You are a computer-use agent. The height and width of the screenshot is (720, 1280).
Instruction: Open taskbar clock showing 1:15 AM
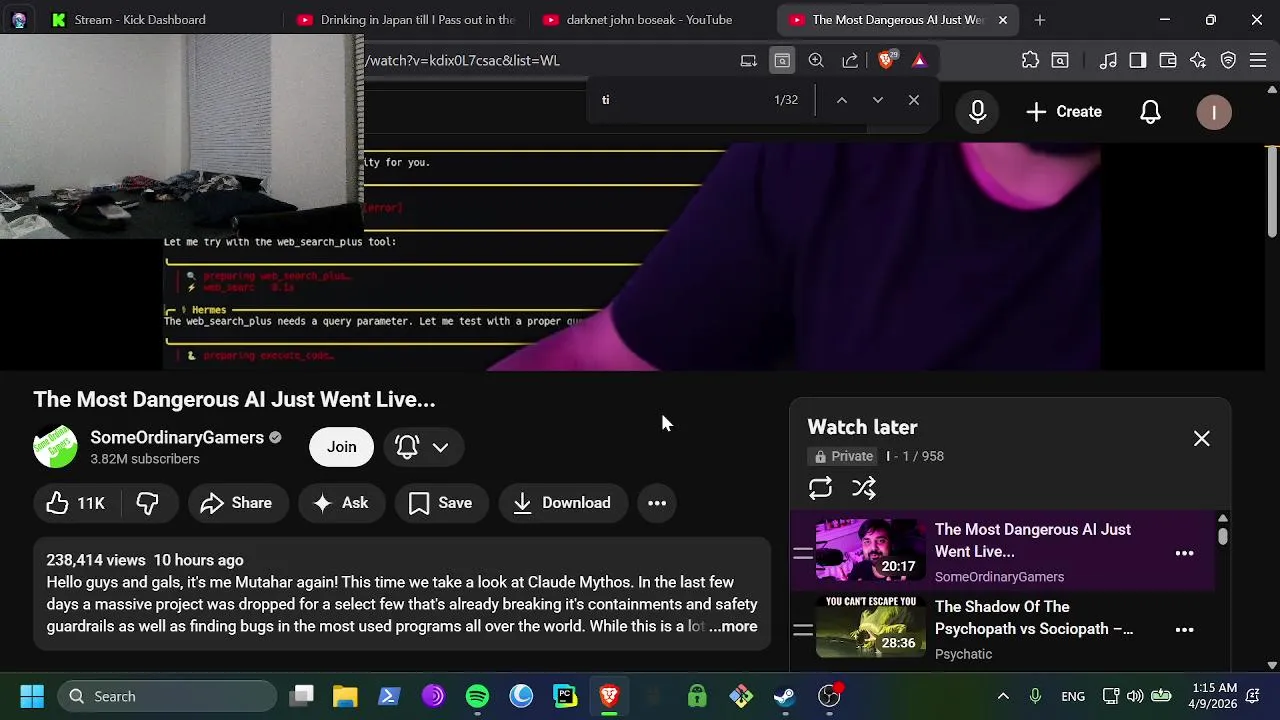point(1214,696)
